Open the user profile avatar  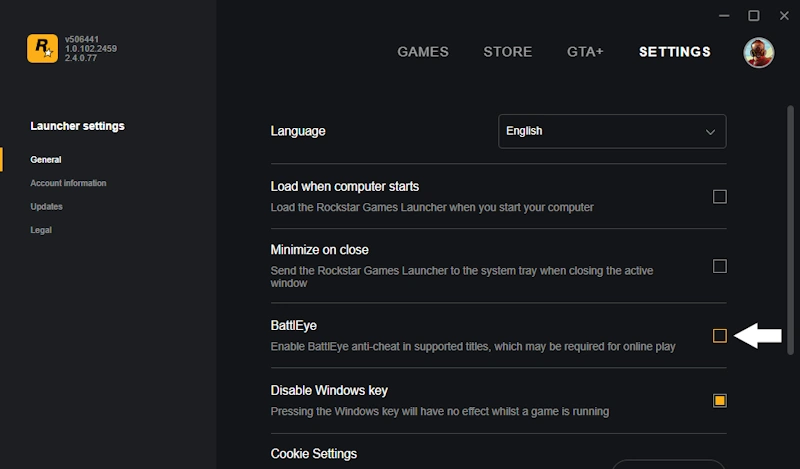(758, 52)
